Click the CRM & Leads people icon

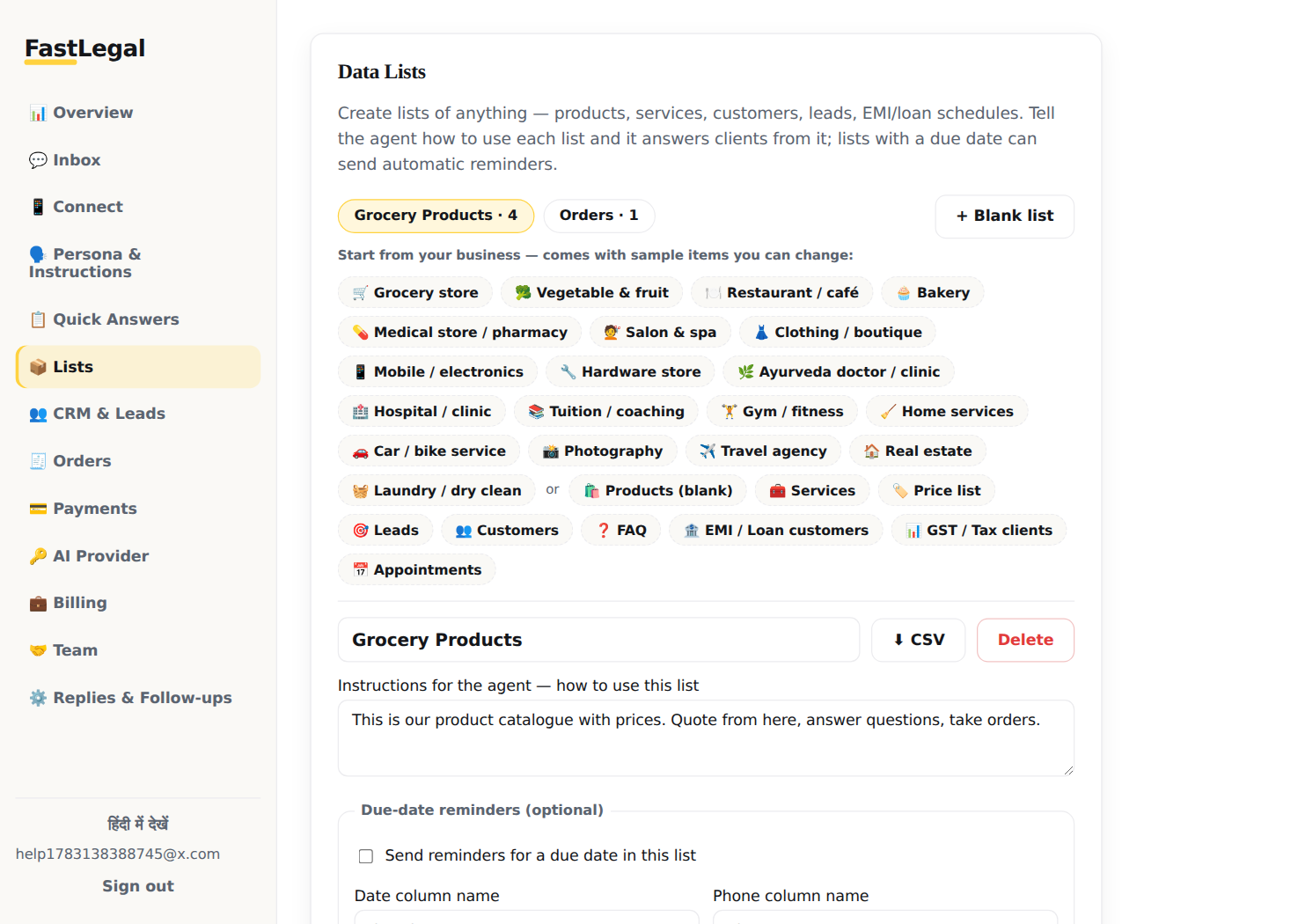pos(38,414)
